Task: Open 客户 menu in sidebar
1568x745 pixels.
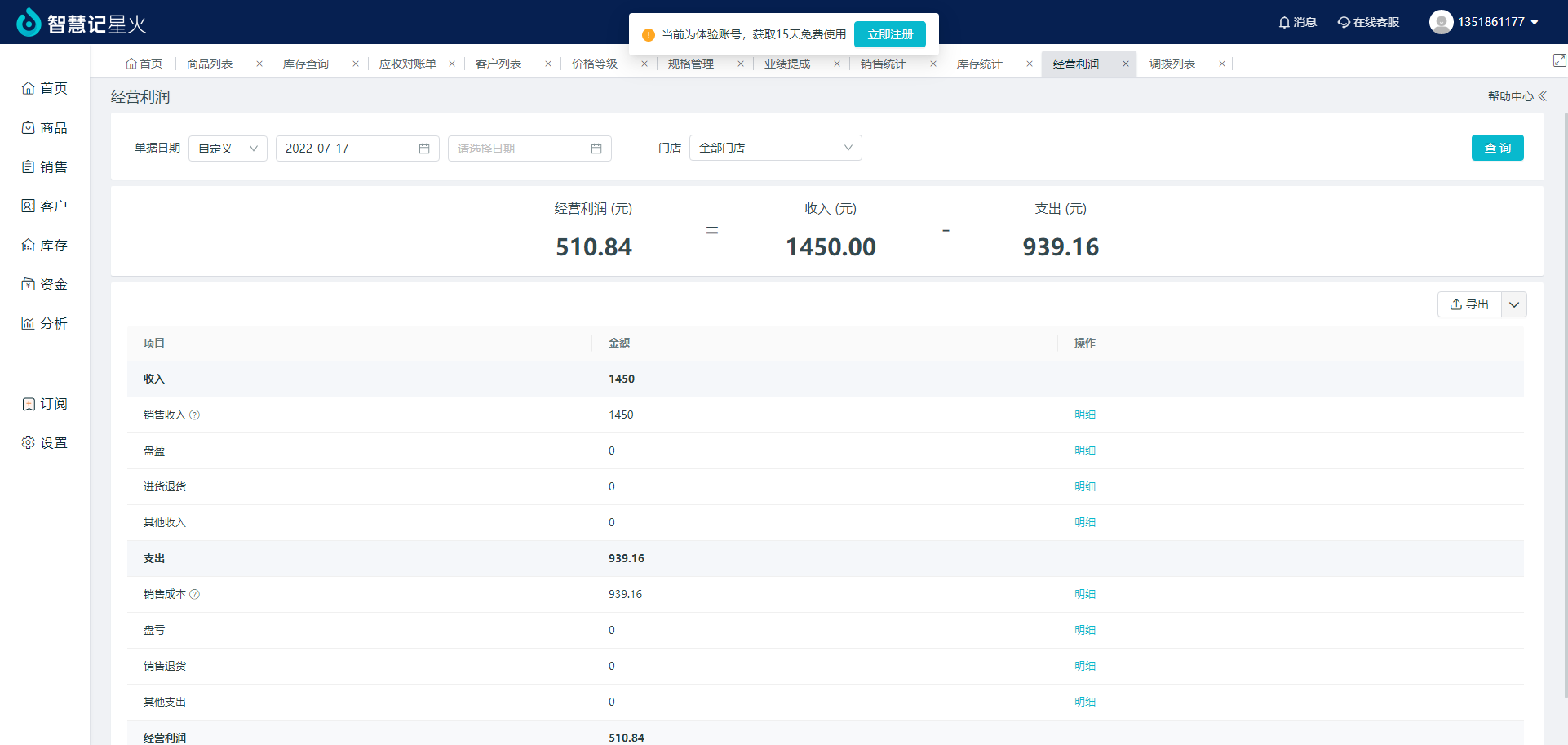Action: point(45,206)
